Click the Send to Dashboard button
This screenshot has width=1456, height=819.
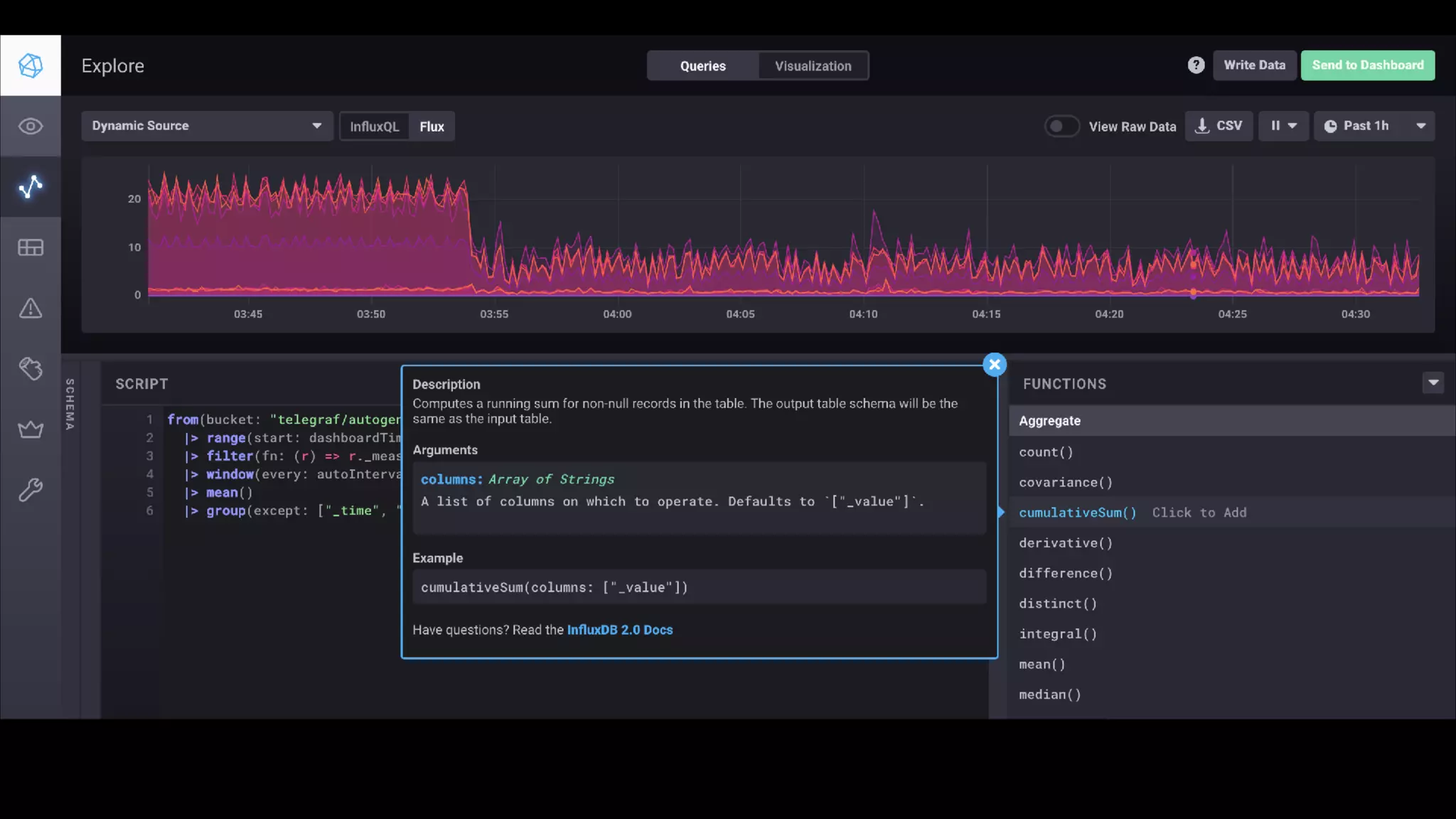point(1367,65)
